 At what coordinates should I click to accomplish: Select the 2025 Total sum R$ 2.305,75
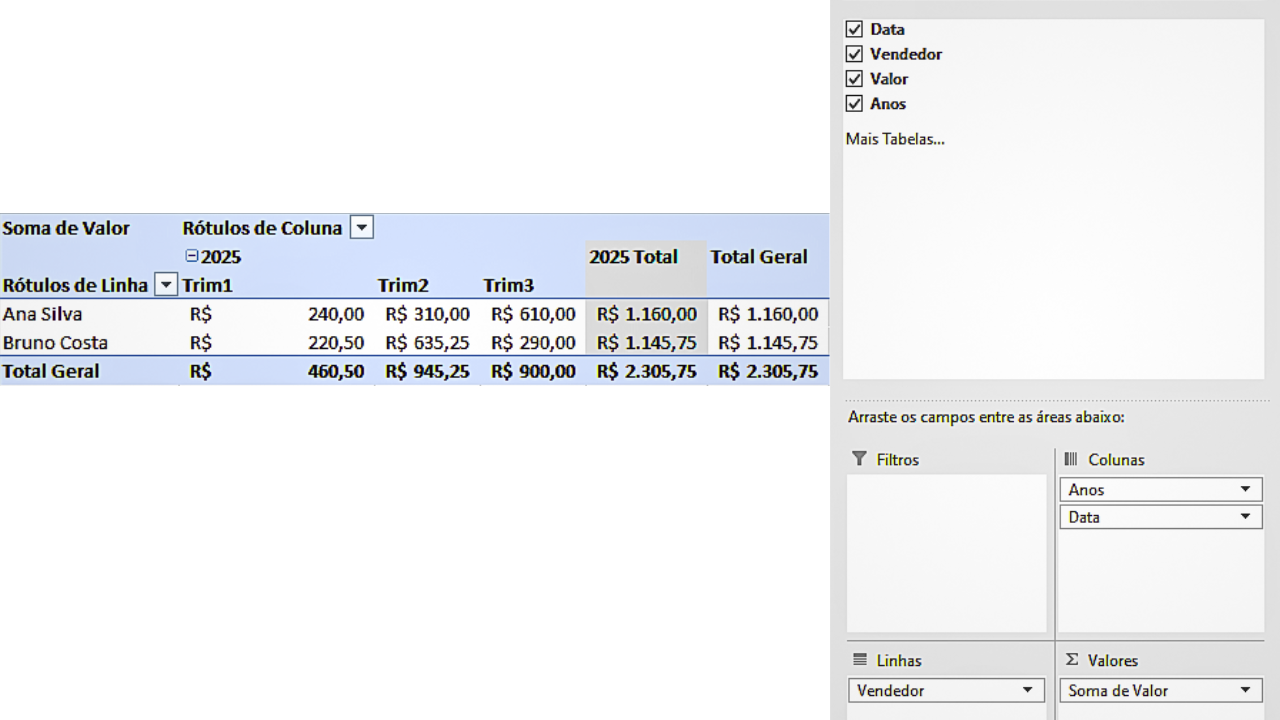tap(646, 371)
